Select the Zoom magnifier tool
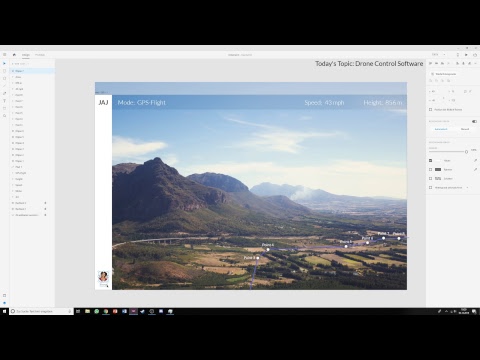Screen dimensions: 480x360 (x=4, y=116)
